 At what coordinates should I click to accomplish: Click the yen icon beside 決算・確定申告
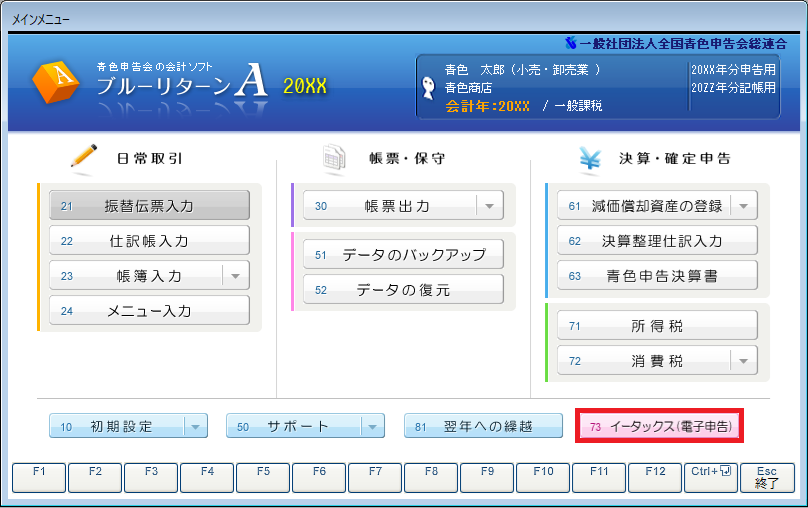[x=588, y=157]
